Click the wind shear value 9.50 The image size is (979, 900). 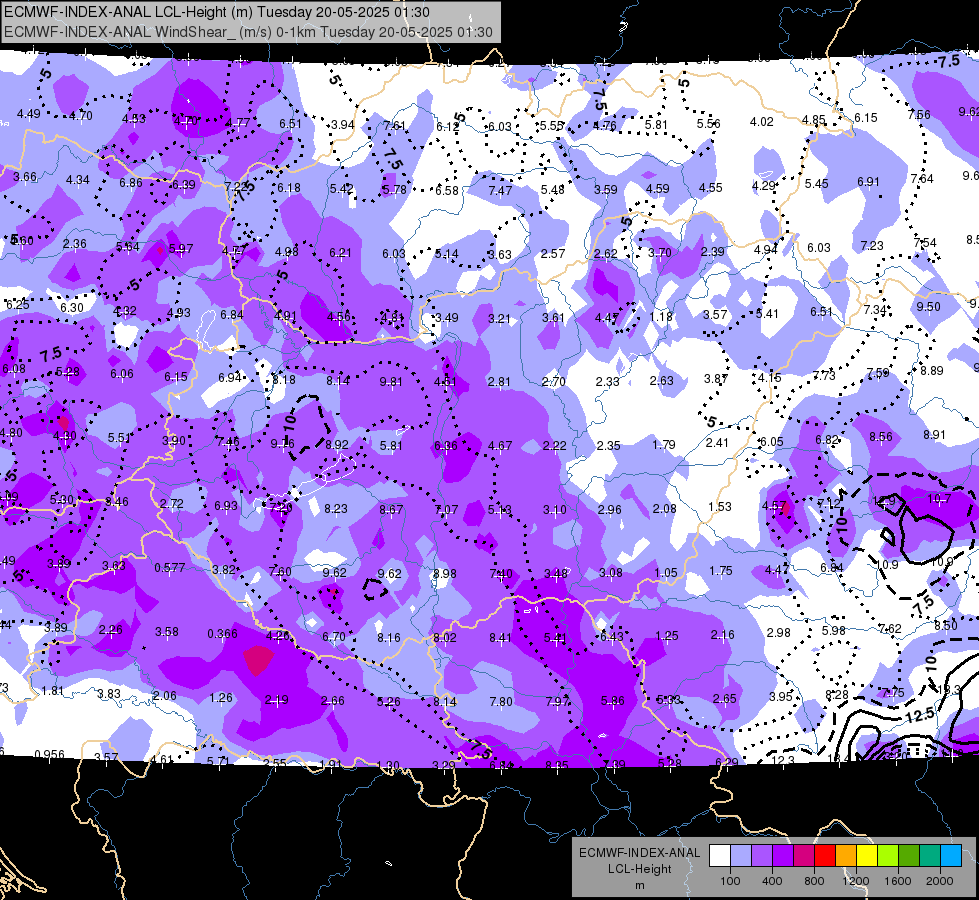point(928,307)
